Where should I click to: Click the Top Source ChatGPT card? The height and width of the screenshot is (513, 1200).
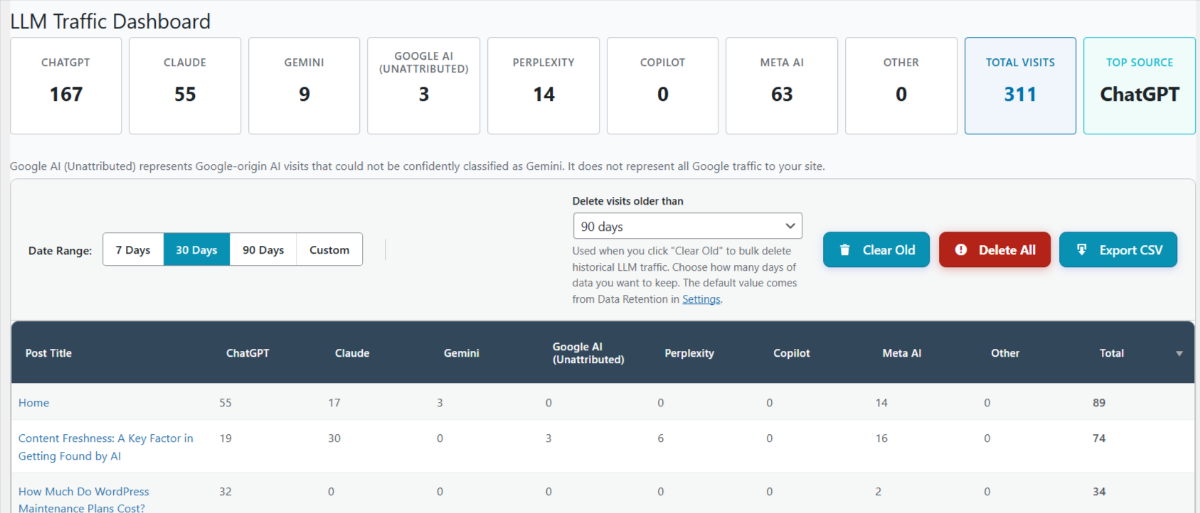pos(1139,86)
